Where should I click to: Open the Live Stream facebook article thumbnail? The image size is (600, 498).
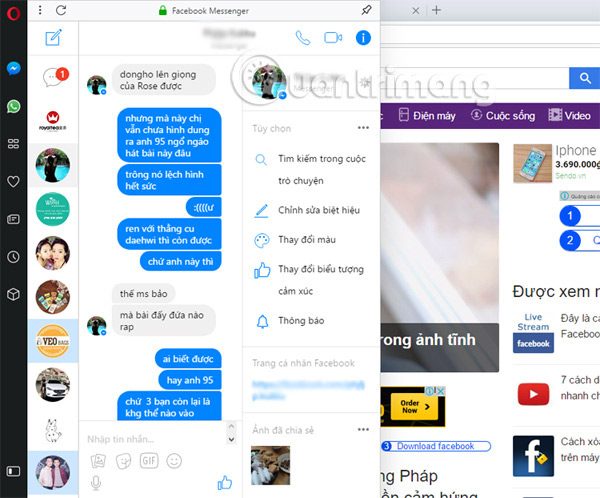(x=533, y=333)
